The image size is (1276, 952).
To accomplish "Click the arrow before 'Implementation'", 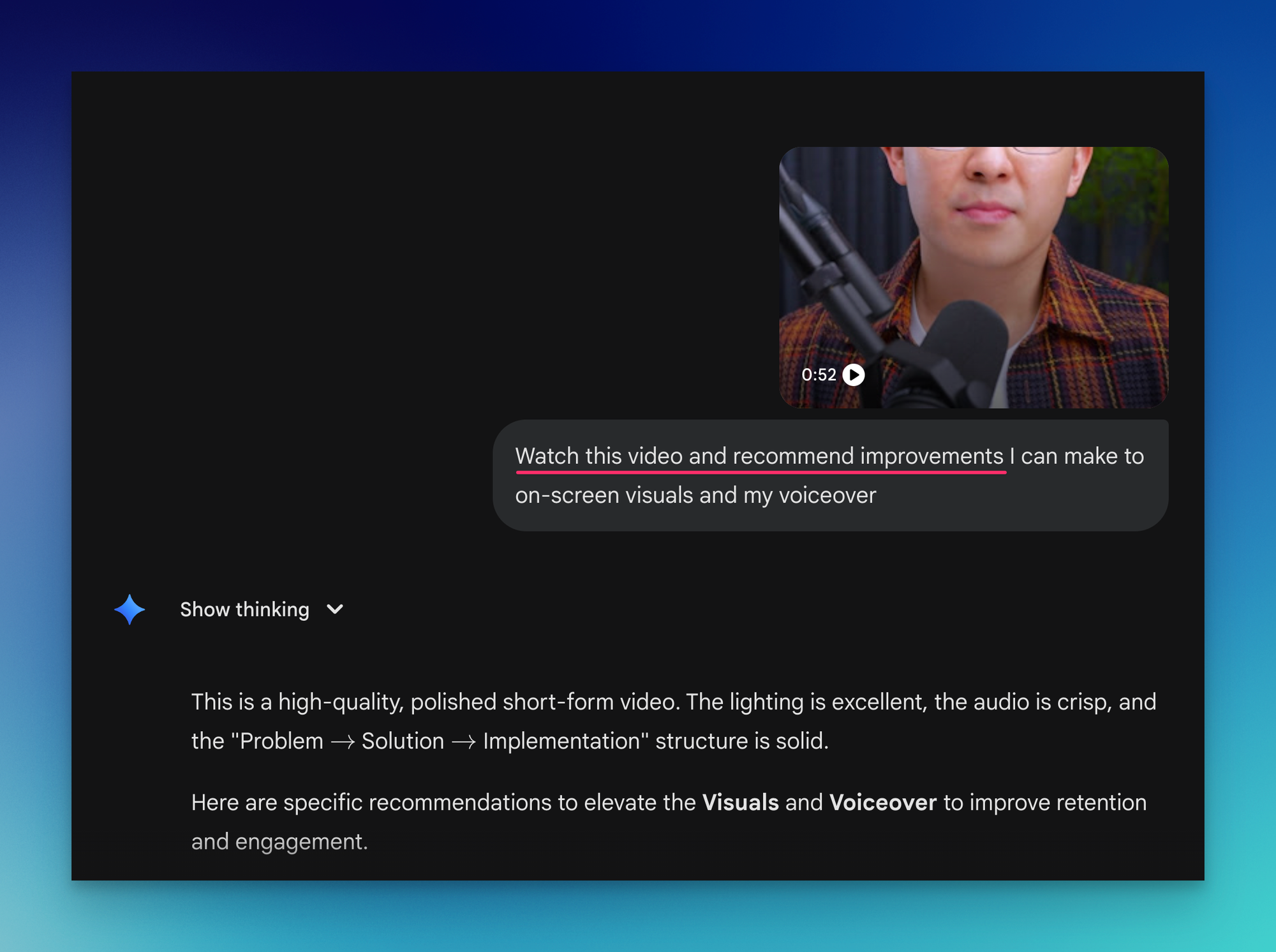I will 463,741.
